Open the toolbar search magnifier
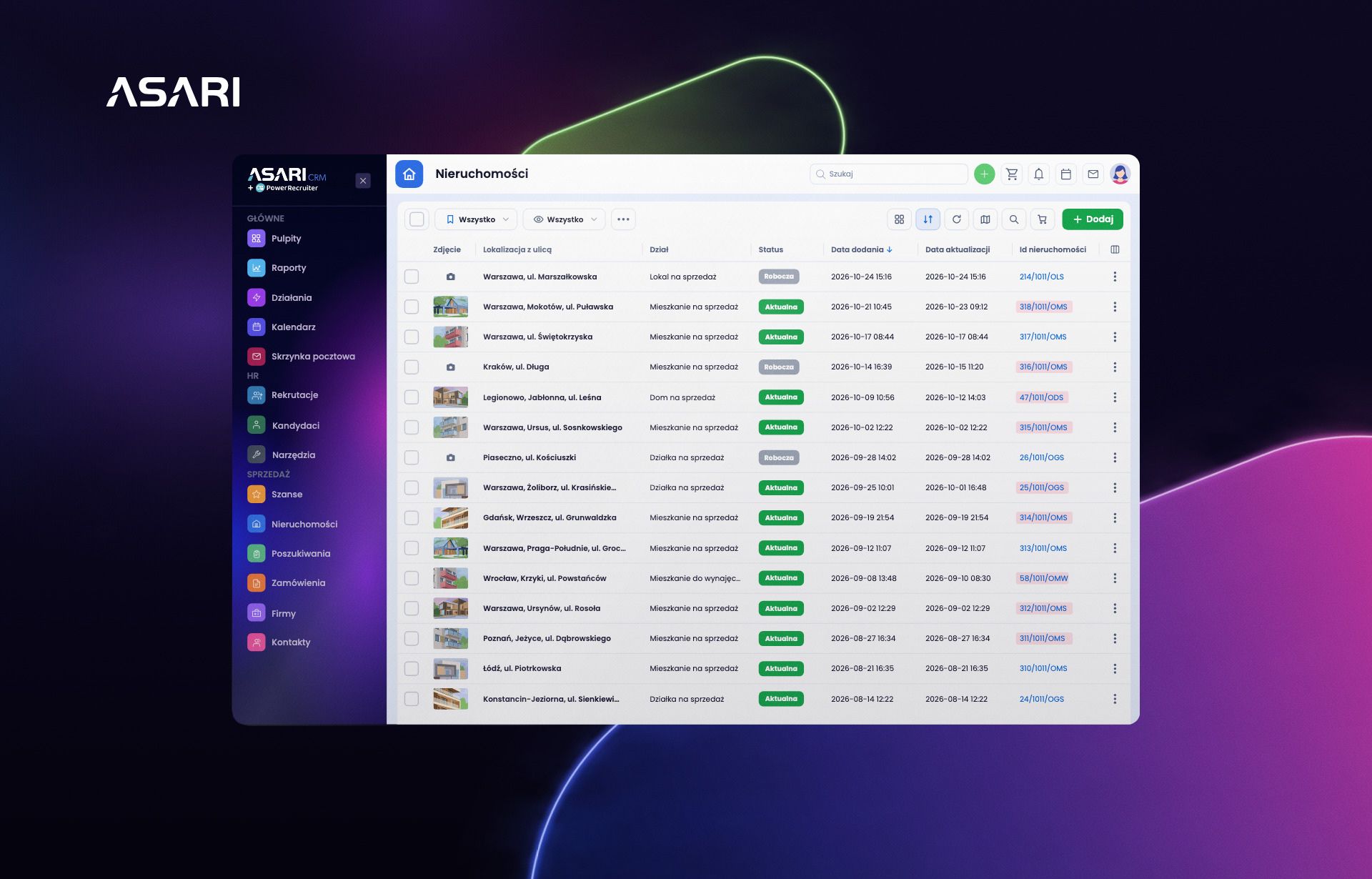Viewport: 1372px width, 879px height. click(x=1013, y=219)
